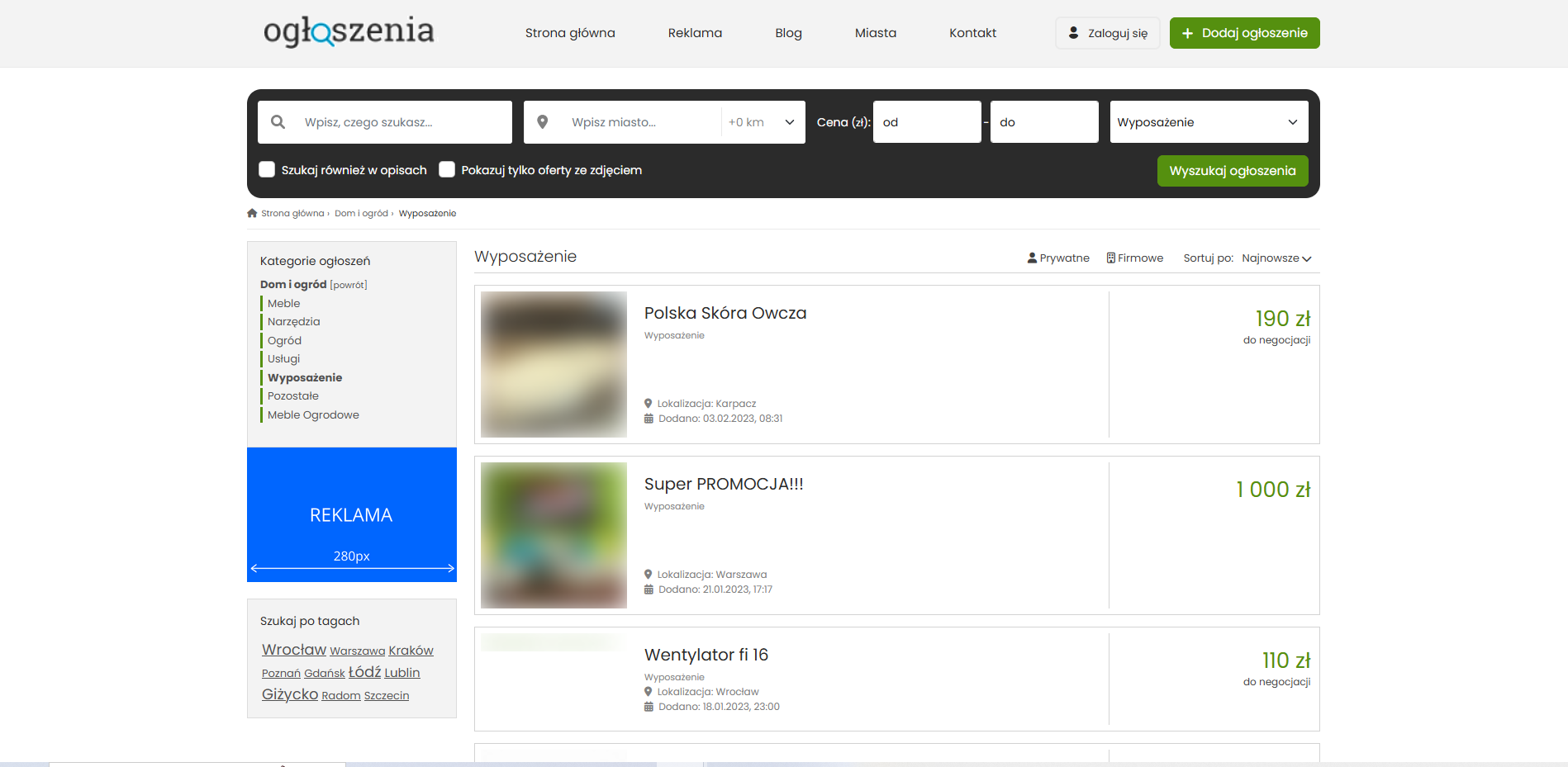Select Meble Ogrodowe in category list
Image resolution: width=1568 pixels, height=767 pixels.
pos(313,414)
